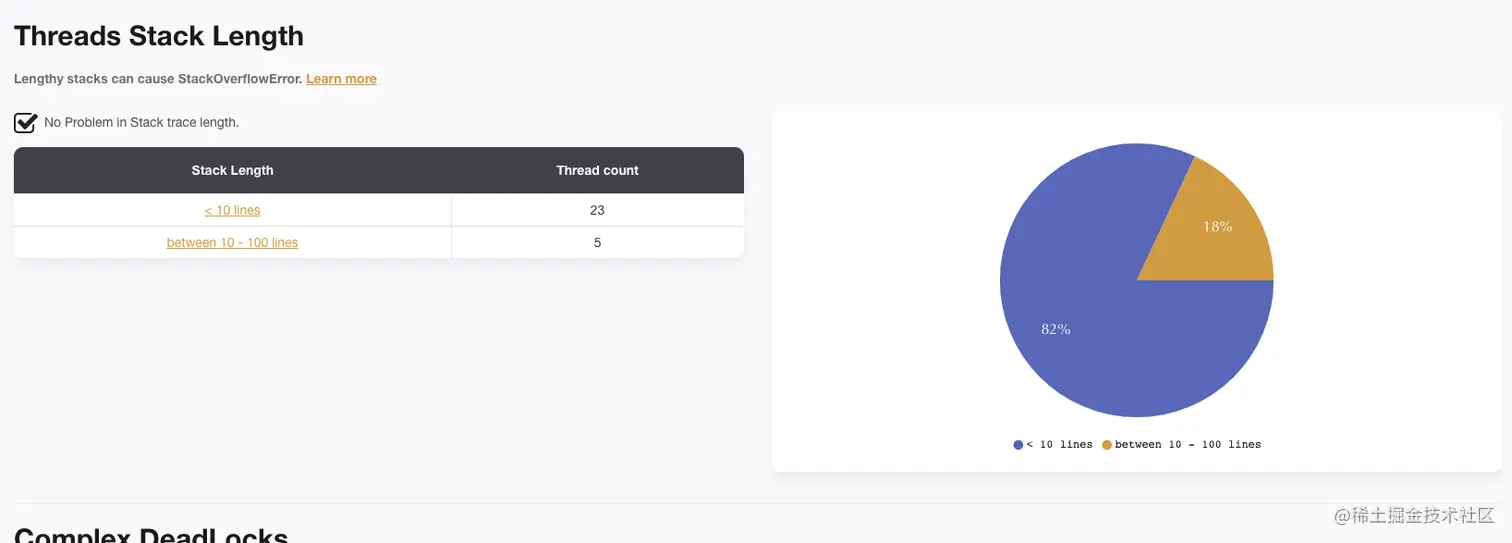Click the Threads Stack Length heading
Viewport: 1512px width, 543px height.
(x=158, y=36)
